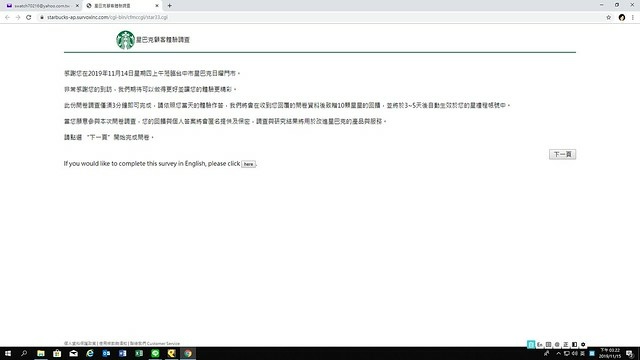Open File Explorer from taskbar
The image size is (640, 360).
[x=41, y=353]
